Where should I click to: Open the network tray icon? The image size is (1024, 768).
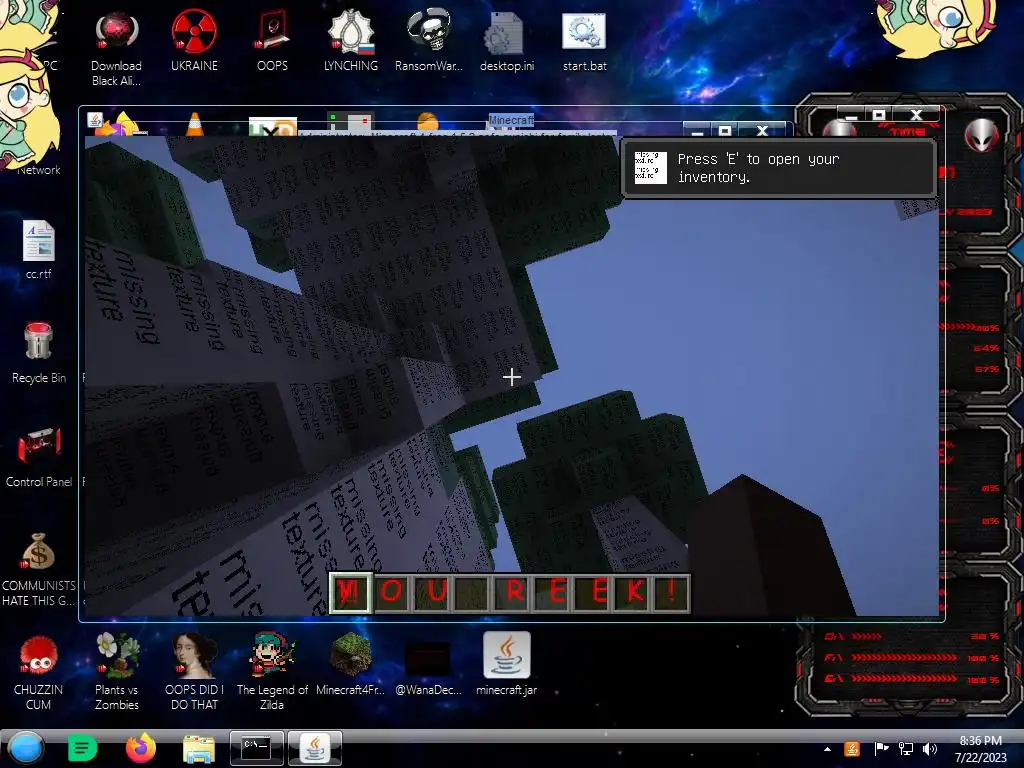(x=906, y=749)
